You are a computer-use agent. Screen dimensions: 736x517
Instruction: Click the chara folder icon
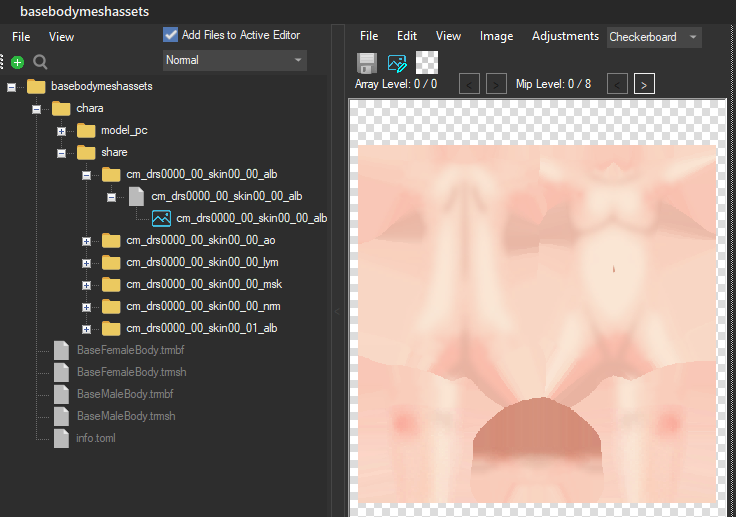coord(61,108)
